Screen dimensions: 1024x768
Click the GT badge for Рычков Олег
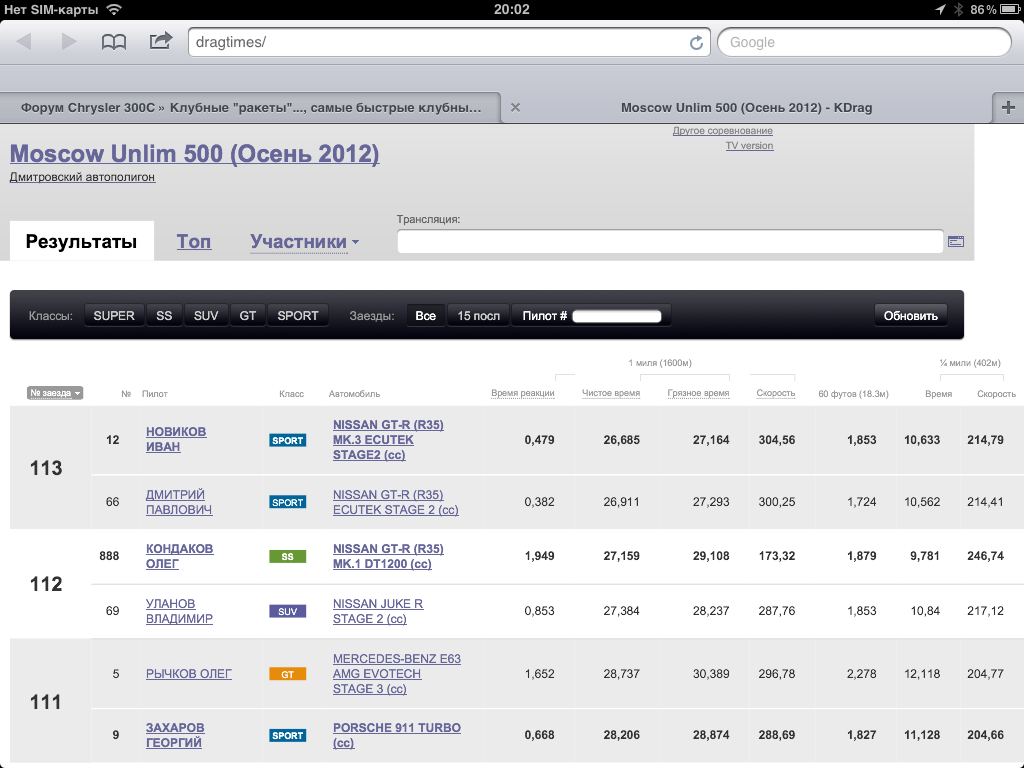[x=287, y=674]
